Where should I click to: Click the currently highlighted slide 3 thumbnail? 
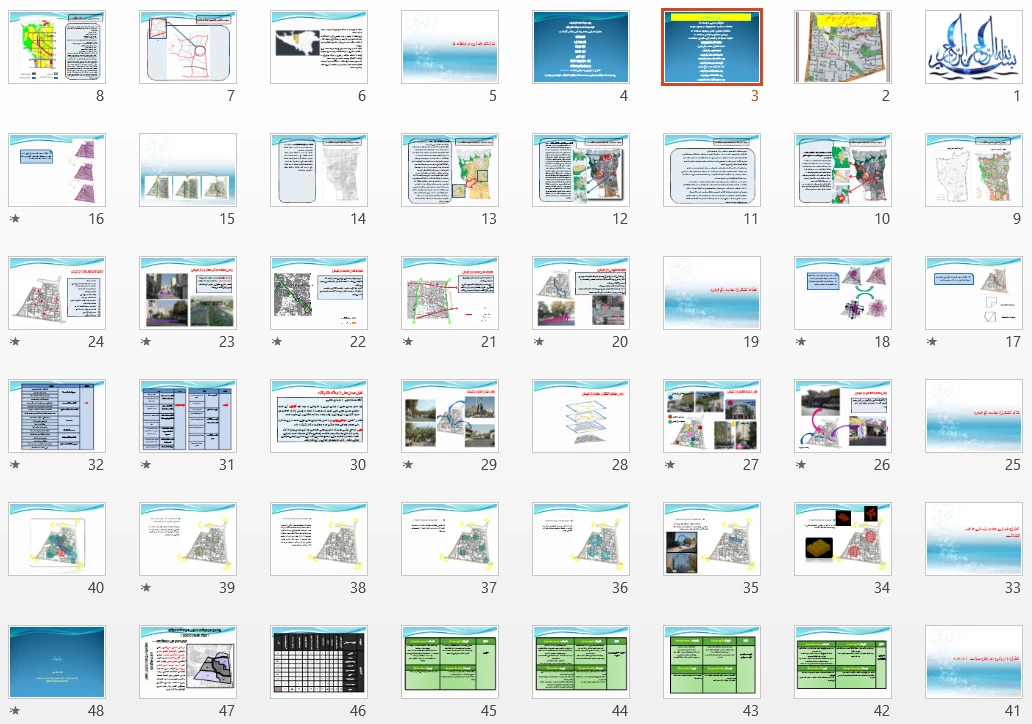click(x=711, y=47)
